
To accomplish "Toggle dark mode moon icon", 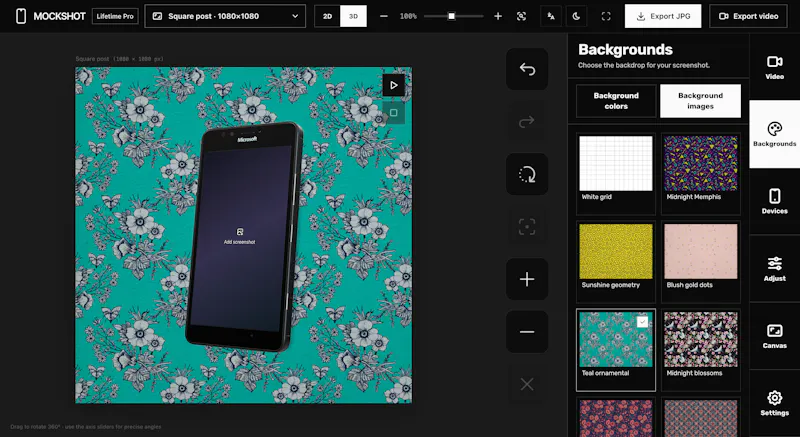I will click(577, 16).
